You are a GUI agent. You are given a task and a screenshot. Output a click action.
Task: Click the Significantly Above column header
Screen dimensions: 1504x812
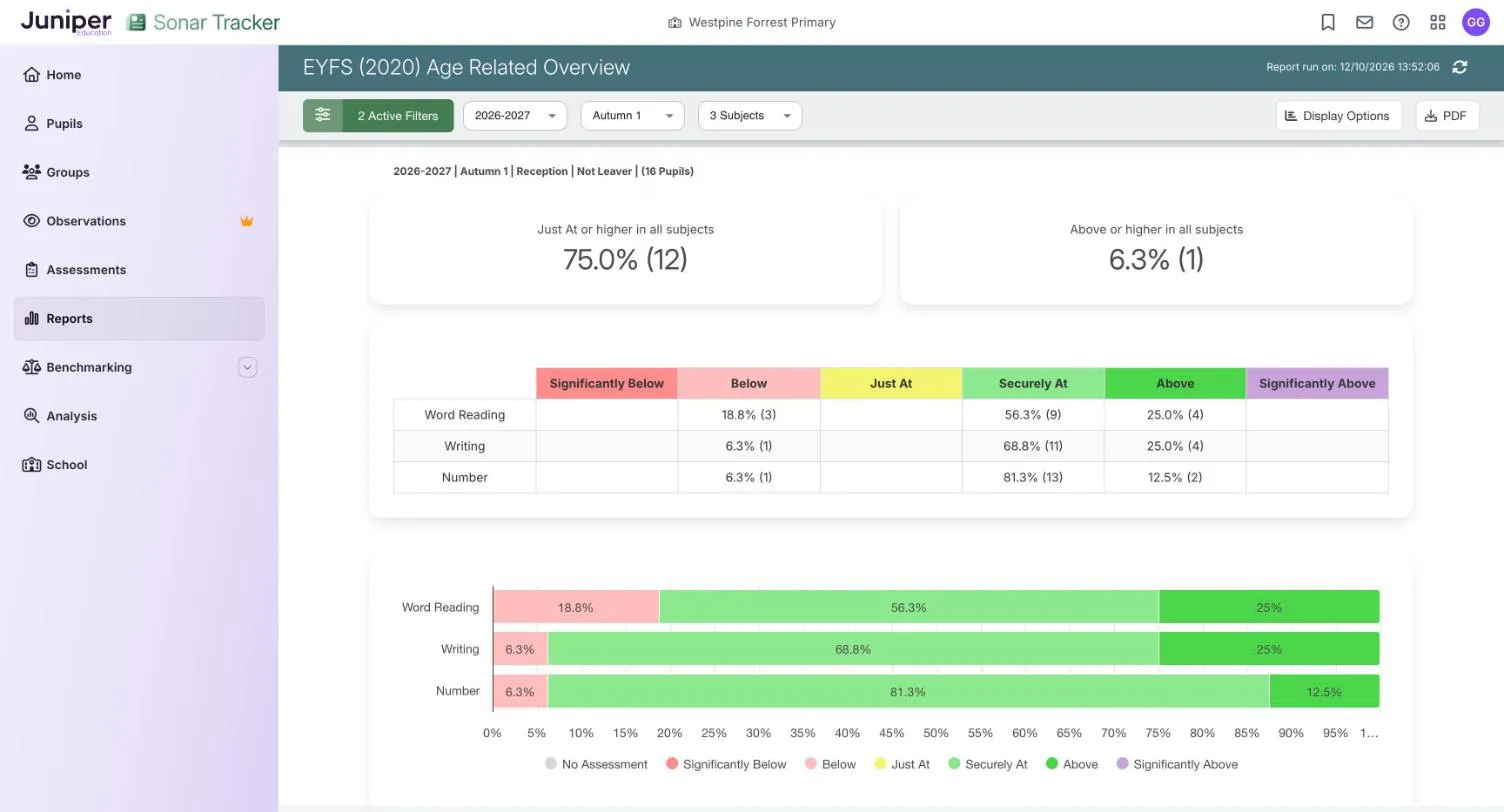(x=1317, y=383)
